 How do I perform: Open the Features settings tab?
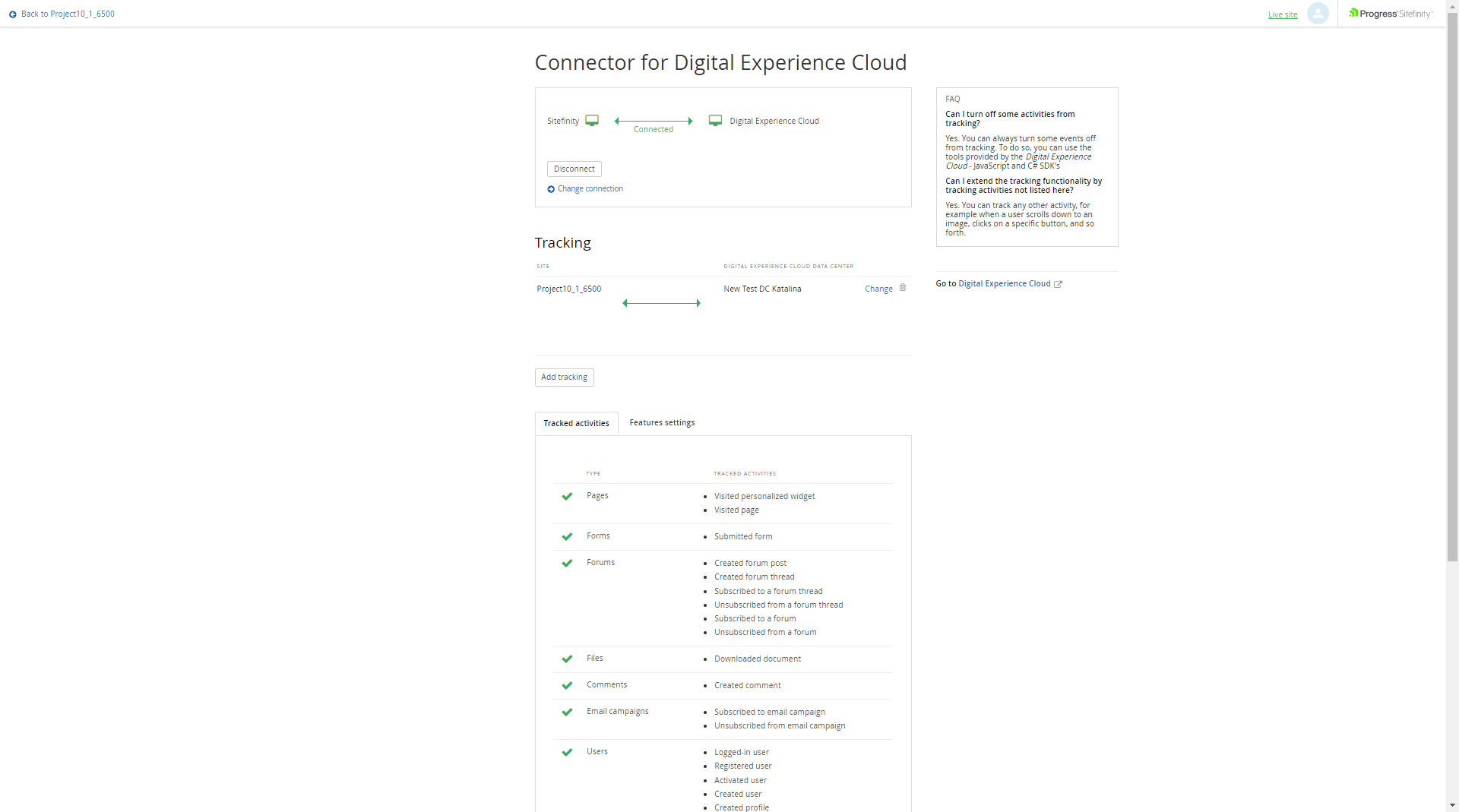tap(662, 422)
